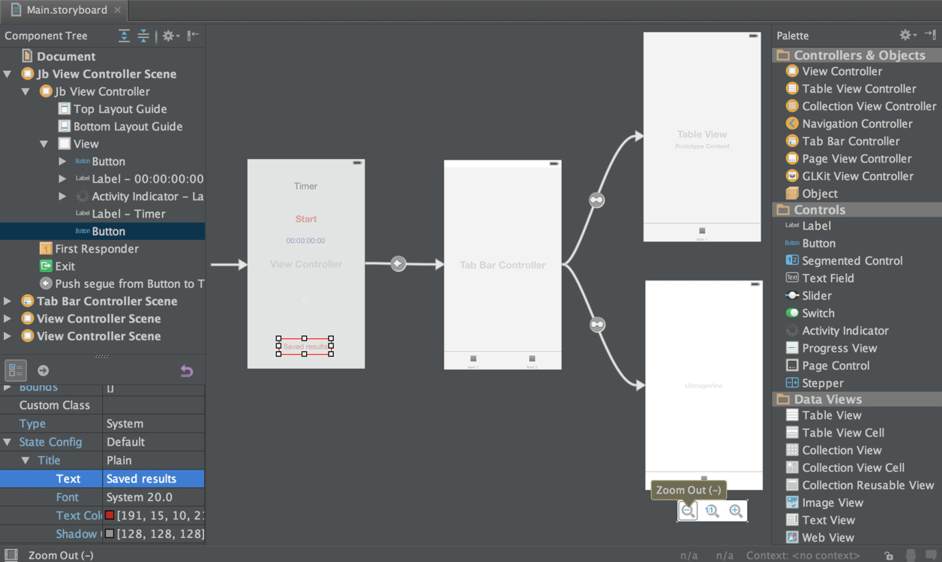Click the Zoom In magnifier icon
The height and width of the screenshot is (562, 942).
(x=736, y=511)
